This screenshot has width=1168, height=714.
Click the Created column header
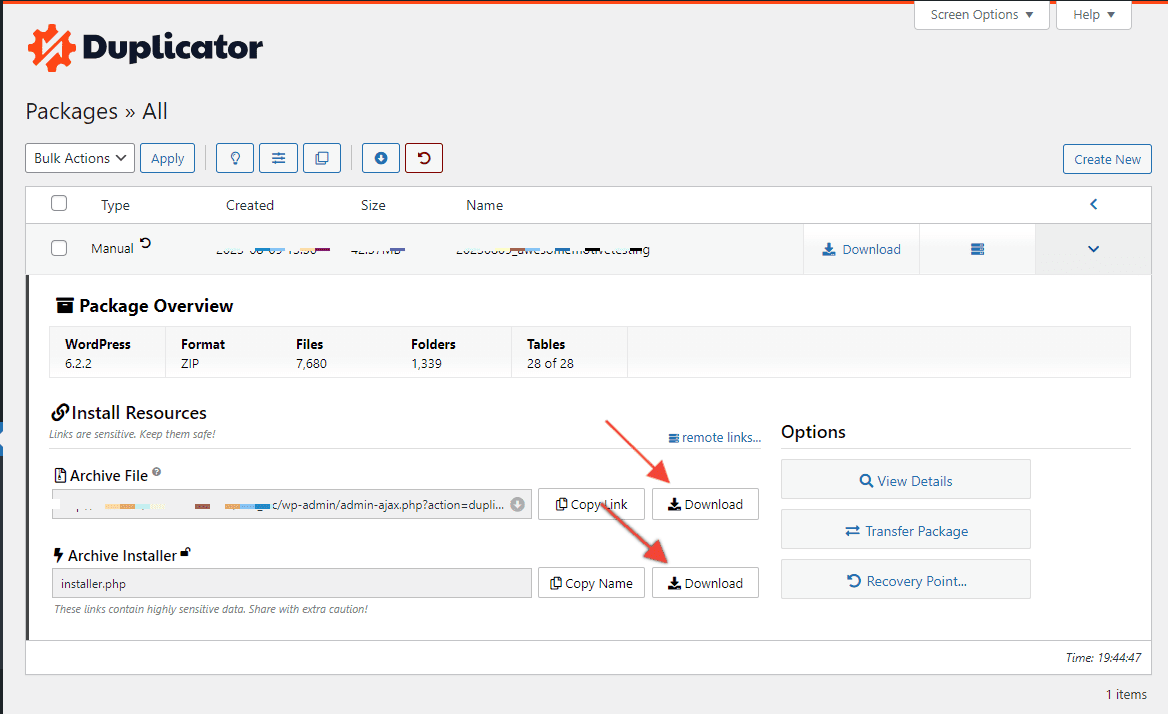(250, 205)
